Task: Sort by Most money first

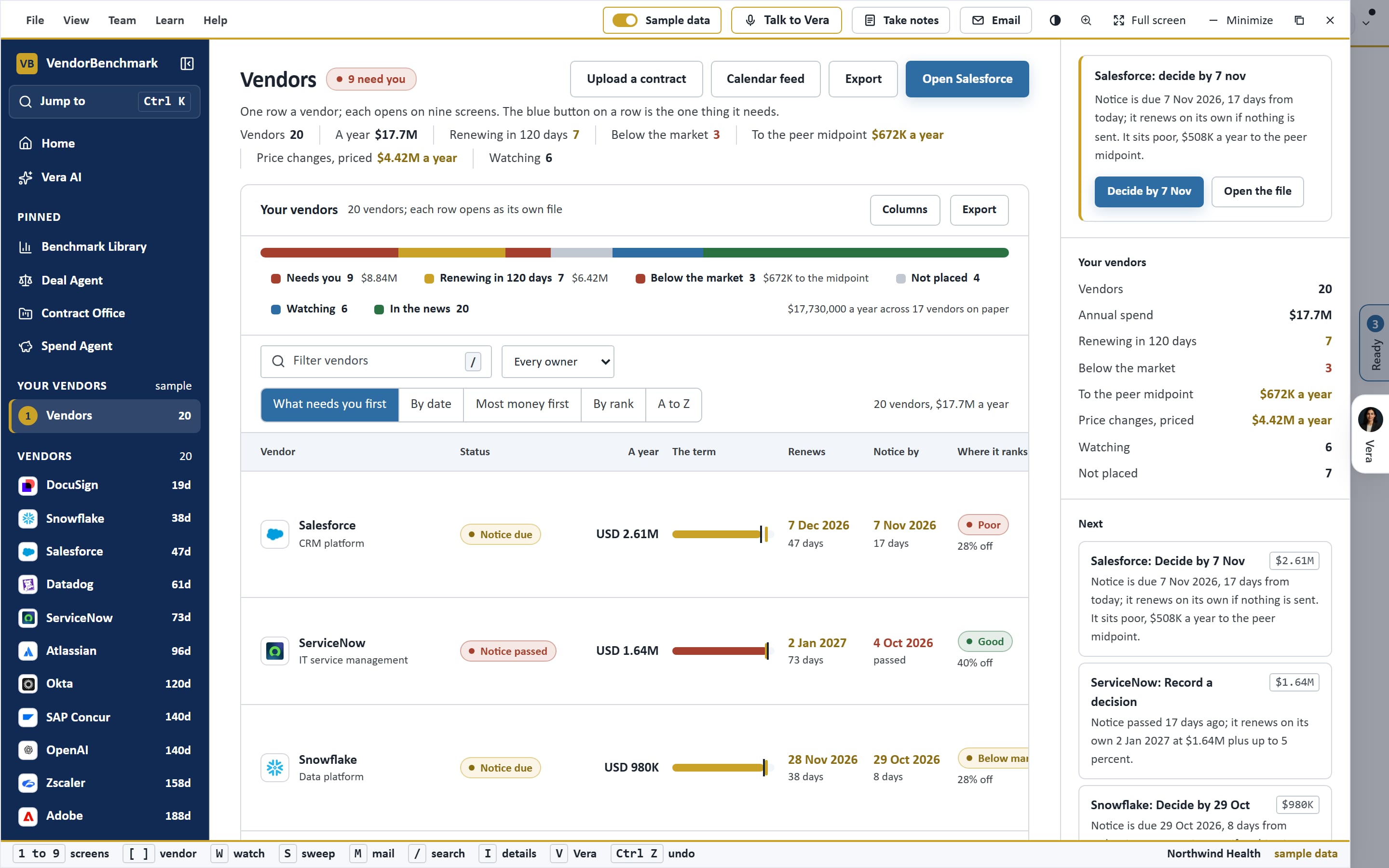Action: (522, 404)
